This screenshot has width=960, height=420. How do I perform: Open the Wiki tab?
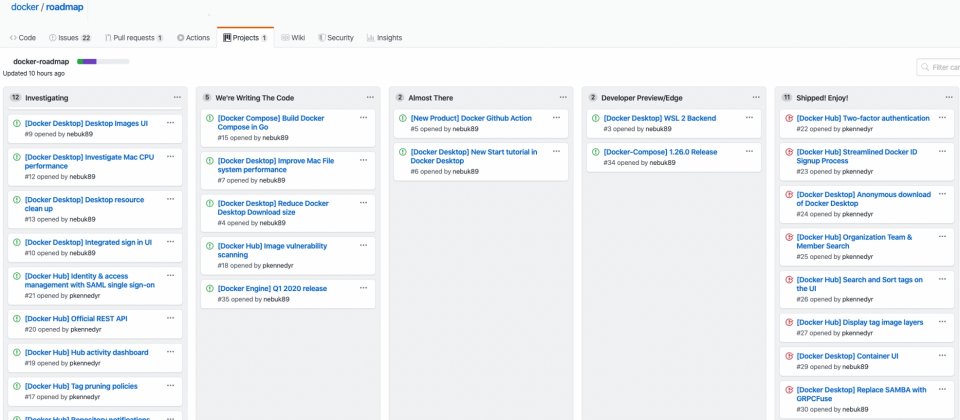pyautogui.click(x=293, y=37)
